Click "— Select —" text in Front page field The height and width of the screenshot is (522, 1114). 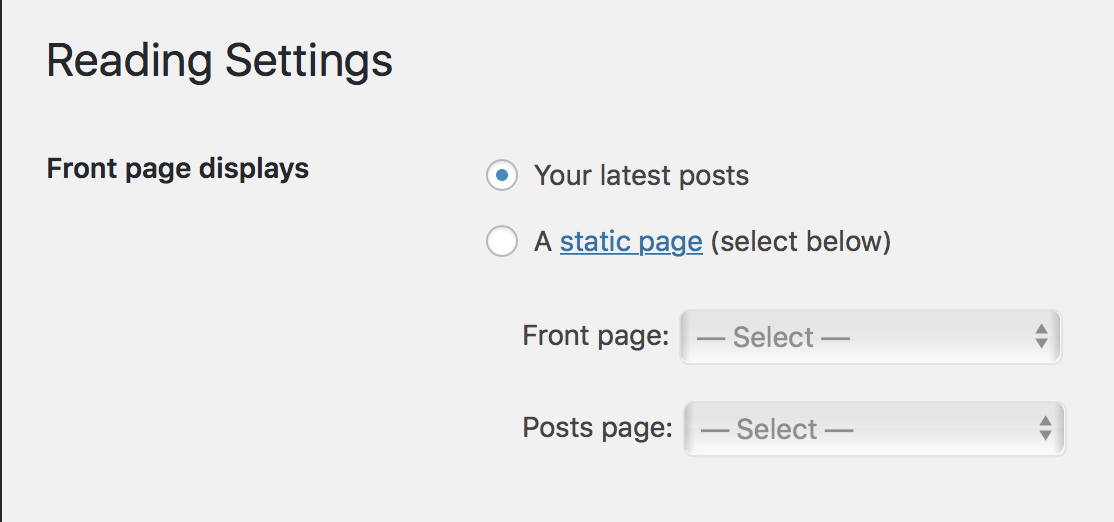pos(773,338)
